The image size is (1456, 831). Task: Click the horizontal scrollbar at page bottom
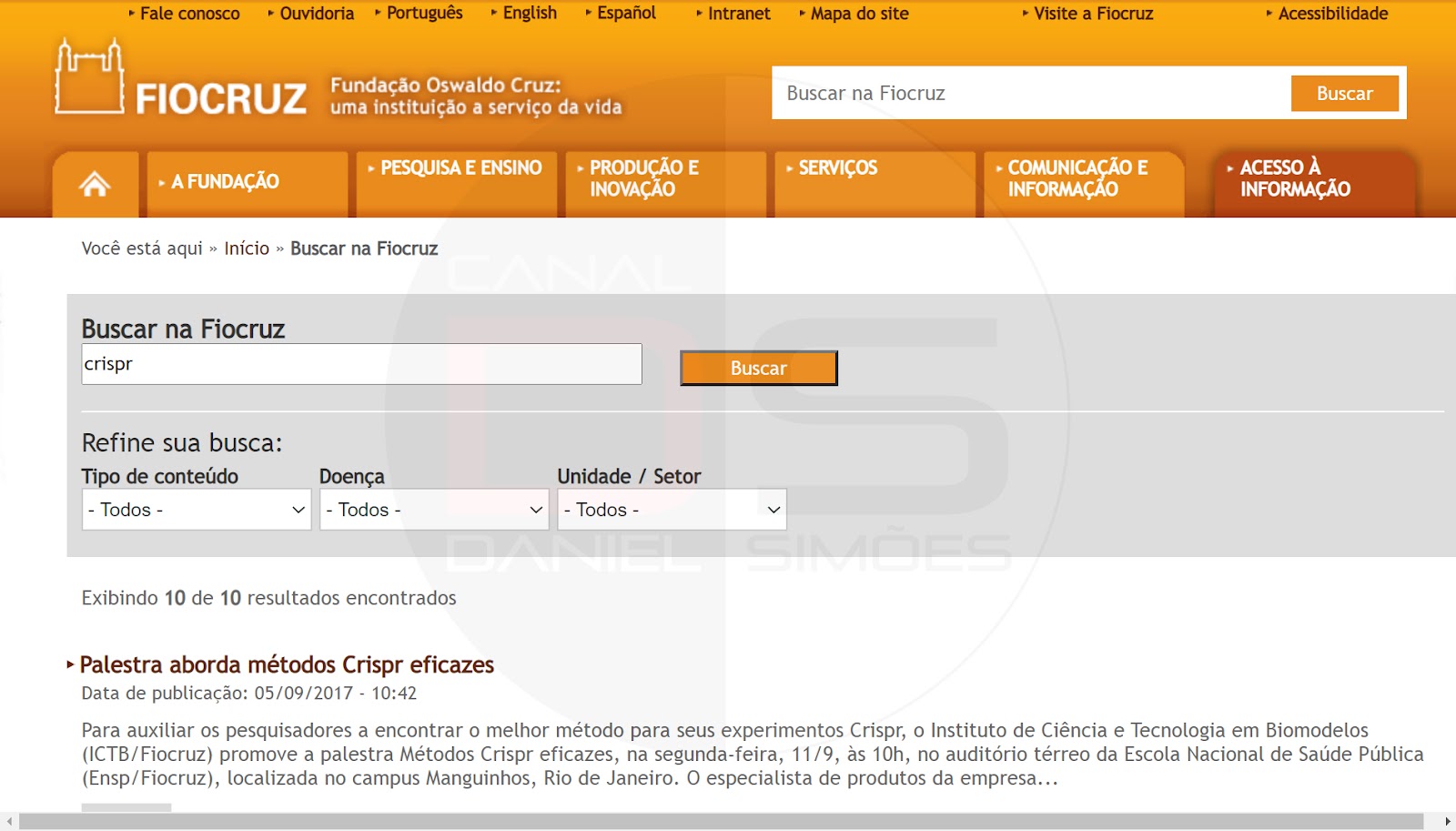721,821
